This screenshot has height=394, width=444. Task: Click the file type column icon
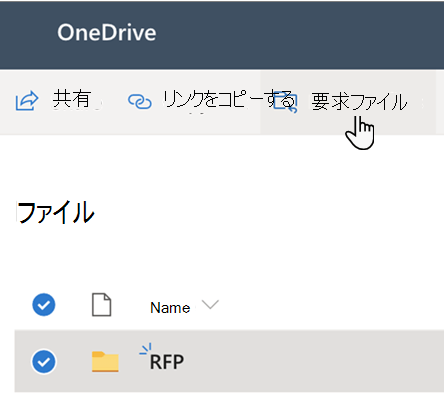(x=101, y=305)
